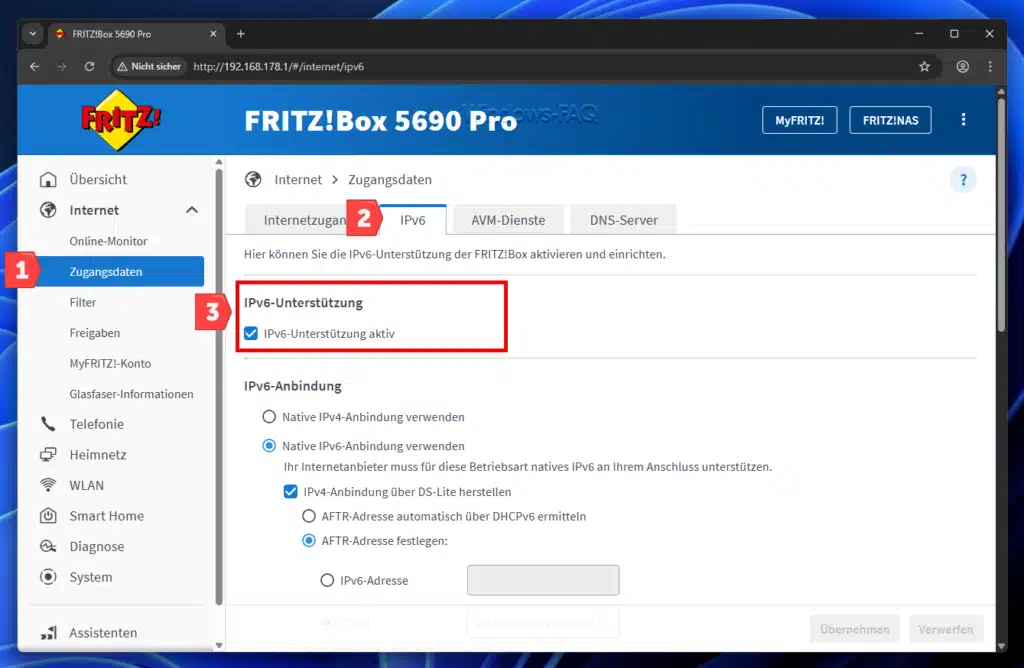Click the IPv6-Adresse input field

[x=543, y=580]
